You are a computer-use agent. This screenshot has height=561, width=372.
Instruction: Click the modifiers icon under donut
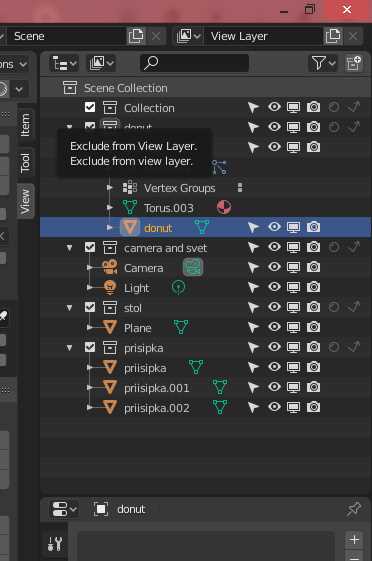pyautogui.click(x=219, y=167)
